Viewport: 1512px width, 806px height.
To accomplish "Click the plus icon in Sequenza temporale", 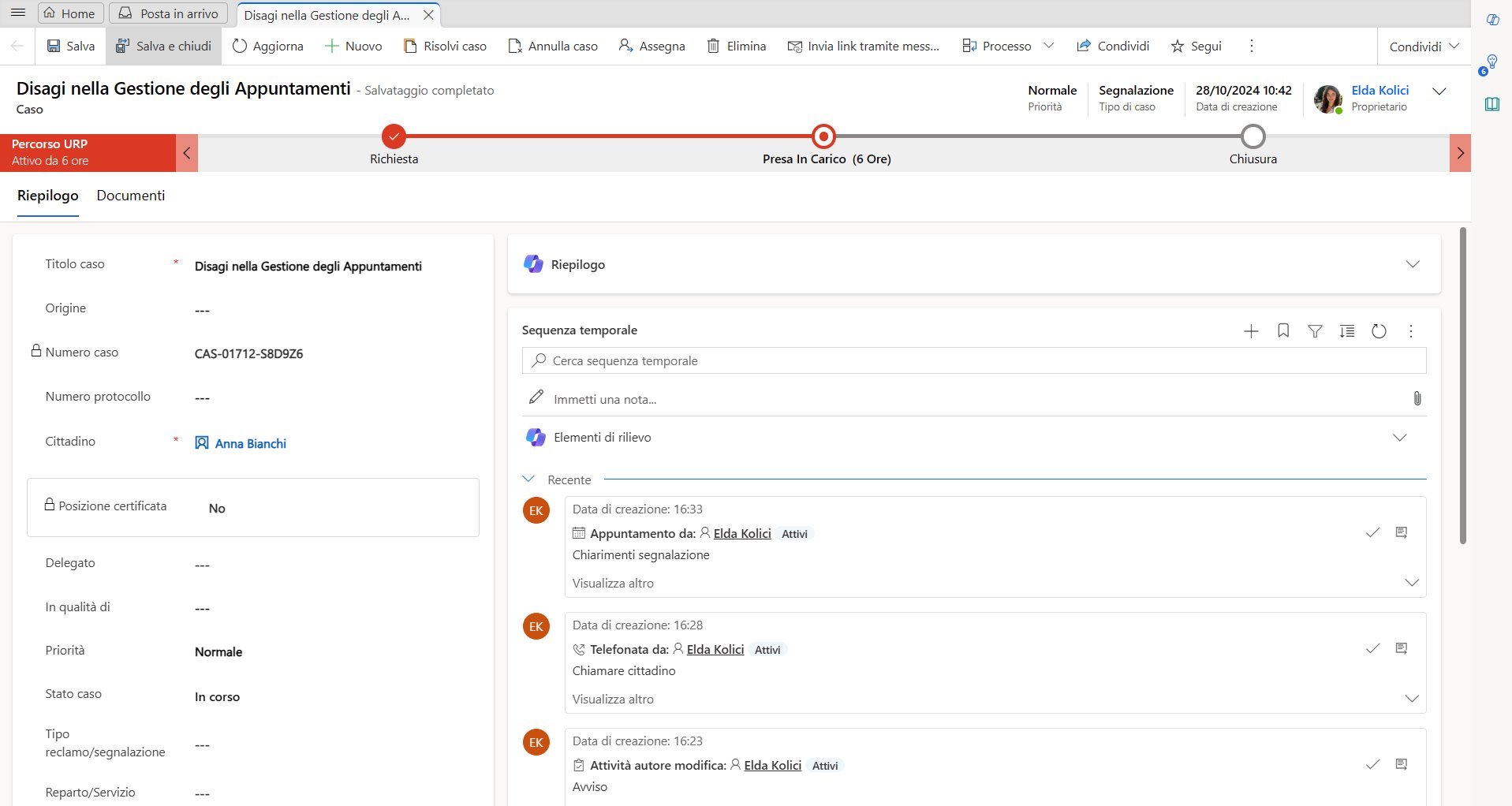I will pyautogui.click(x=1251, y=331).
